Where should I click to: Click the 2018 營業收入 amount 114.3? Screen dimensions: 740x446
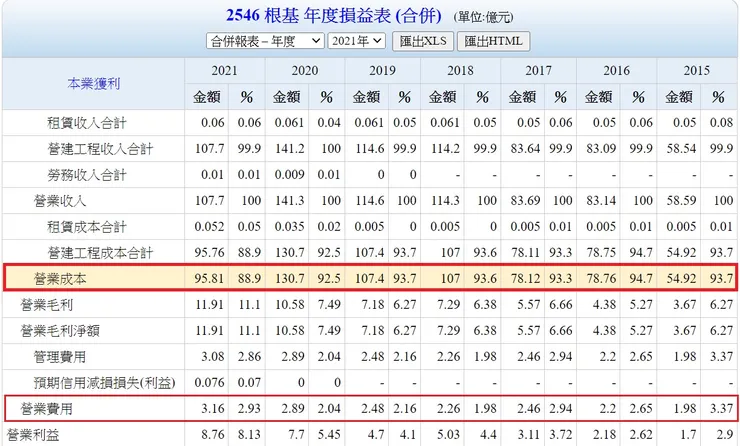[446, 201]
